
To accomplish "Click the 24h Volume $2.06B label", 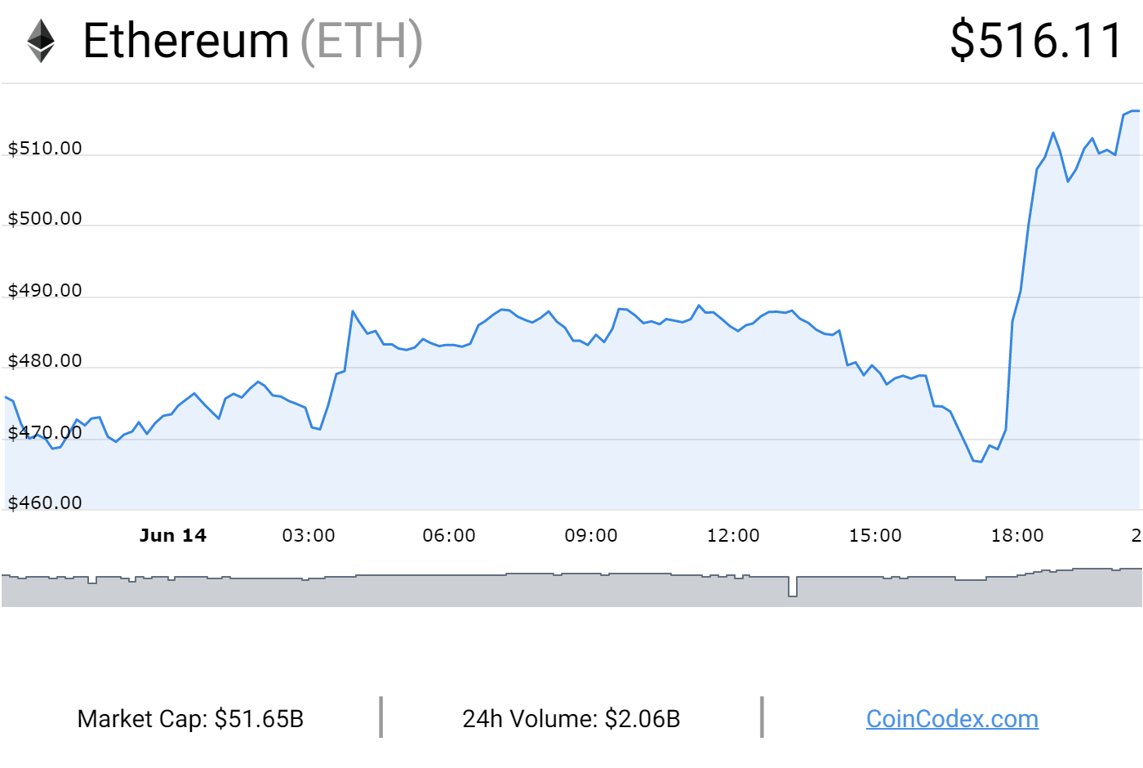I will point(571,718).
